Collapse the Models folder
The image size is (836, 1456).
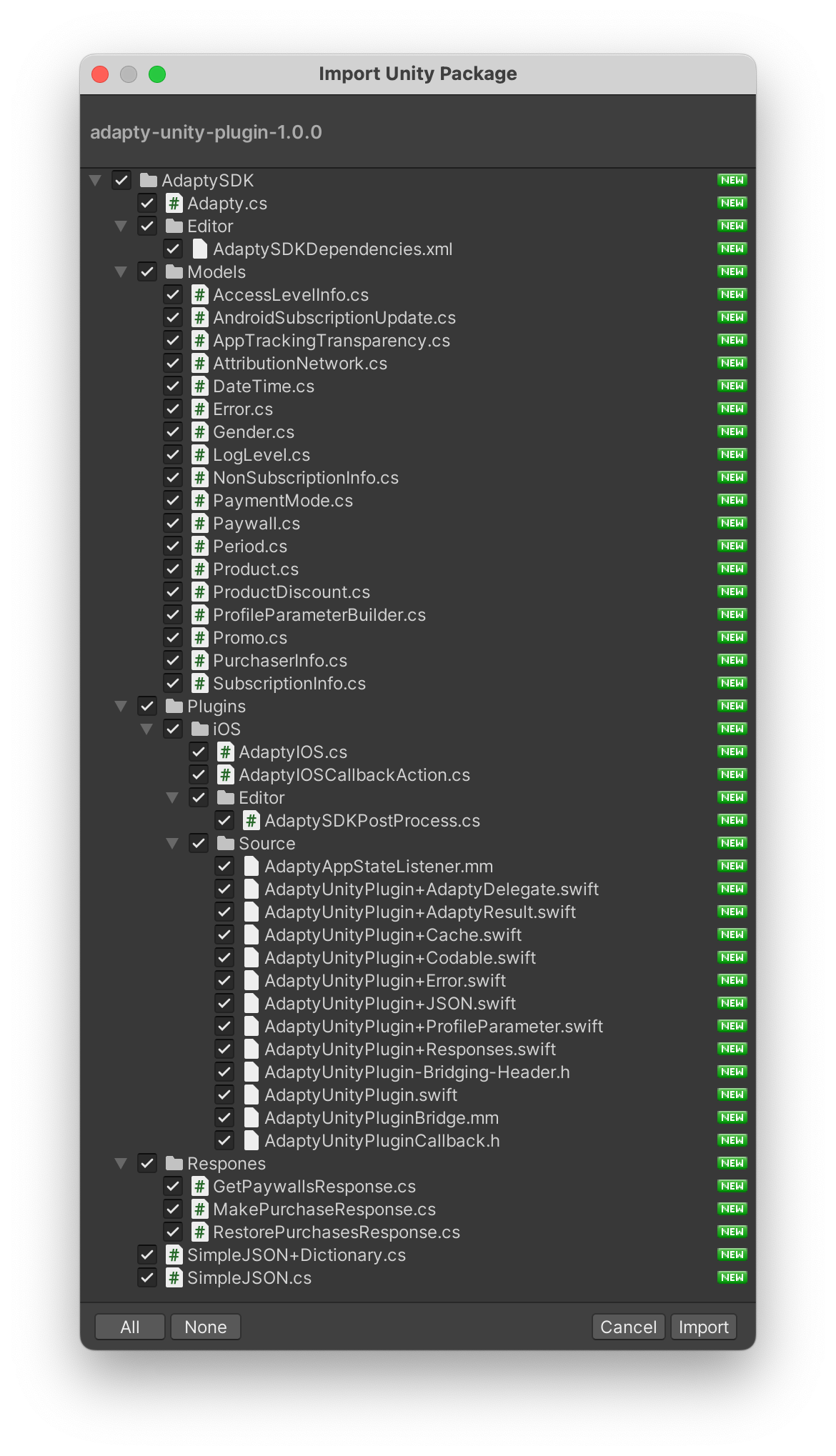(121, 271)
